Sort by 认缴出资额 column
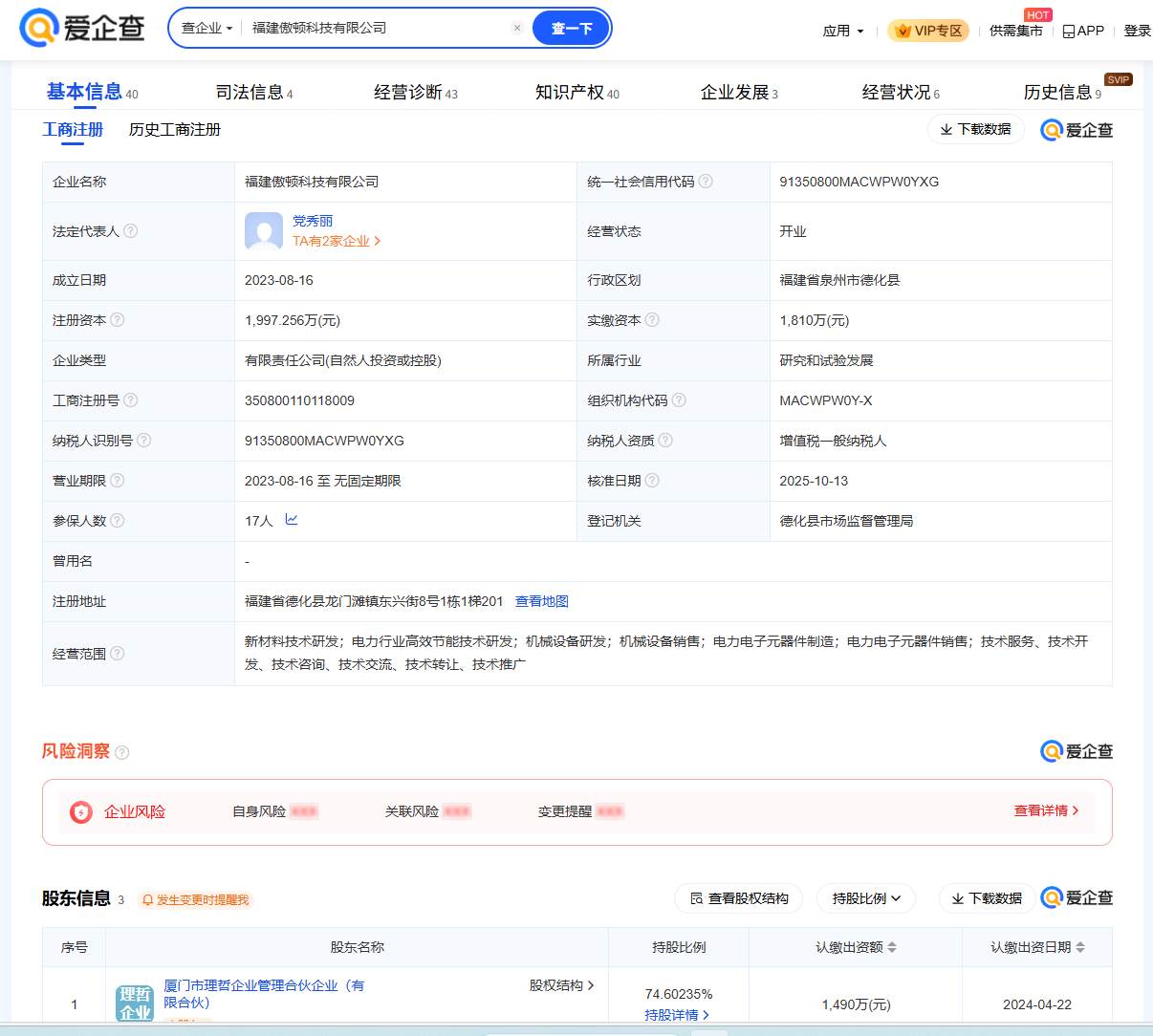This screenshot has height=1036, width=1153. point(892,947)
